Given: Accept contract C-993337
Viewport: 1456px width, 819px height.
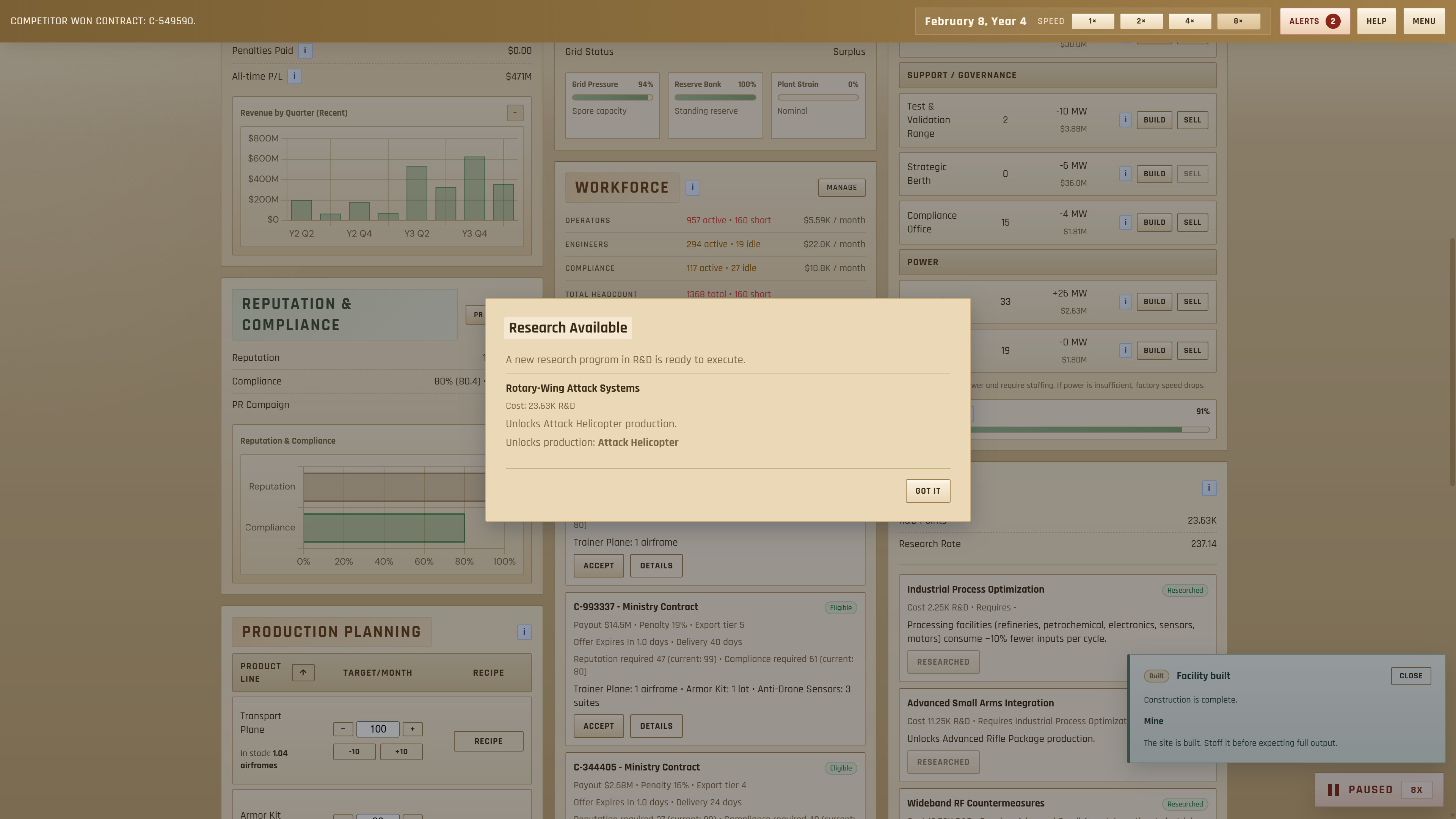Looking at the screenshot, I should tap(599, 726).
